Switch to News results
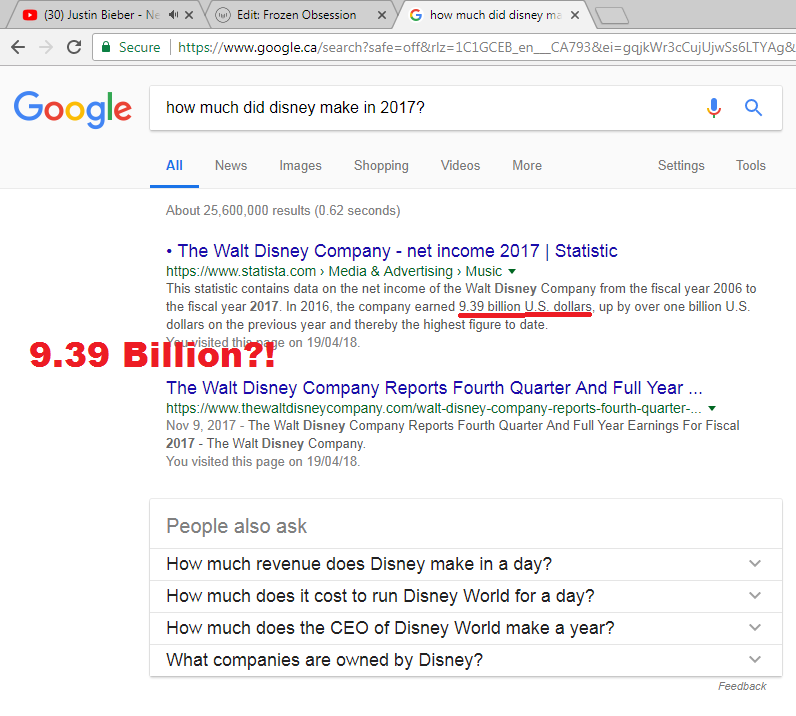This screenshot has width=796, height=716. click(231, 166)
